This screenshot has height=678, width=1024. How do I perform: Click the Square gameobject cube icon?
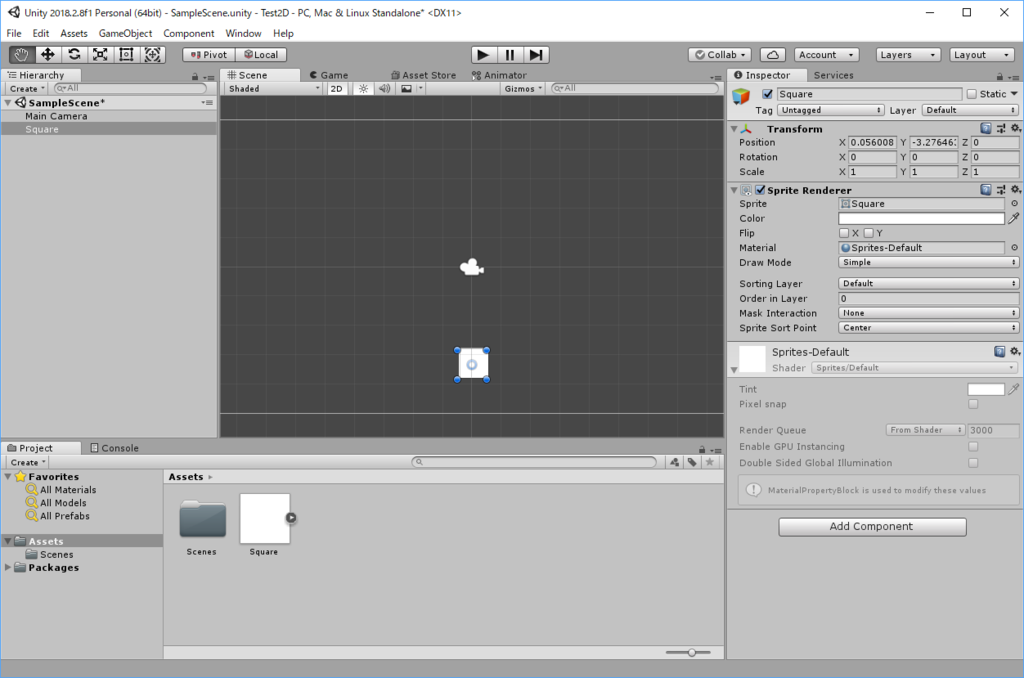point(741,96)
